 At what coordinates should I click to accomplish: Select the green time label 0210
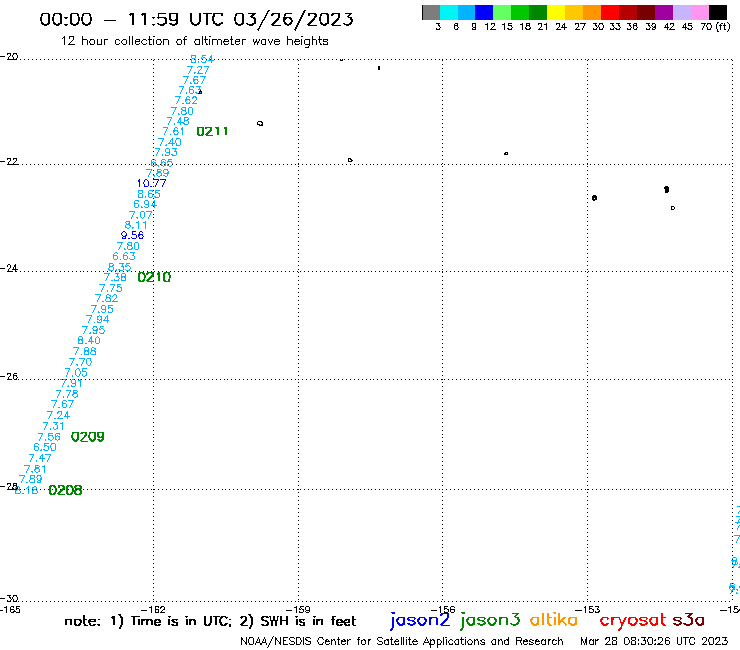pos(154,277)
